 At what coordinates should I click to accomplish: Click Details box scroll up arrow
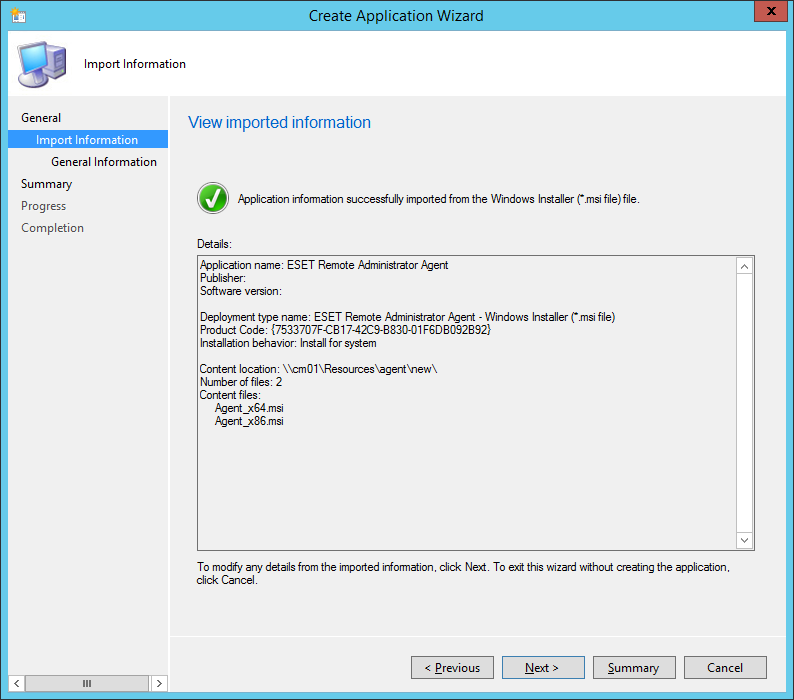coord(744,266)
